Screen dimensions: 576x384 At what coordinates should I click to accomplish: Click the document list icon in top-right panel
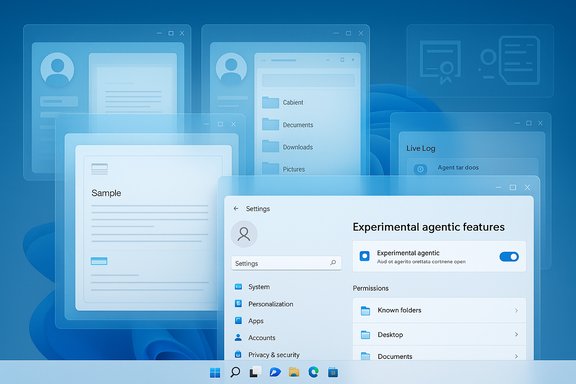[519, 60]
